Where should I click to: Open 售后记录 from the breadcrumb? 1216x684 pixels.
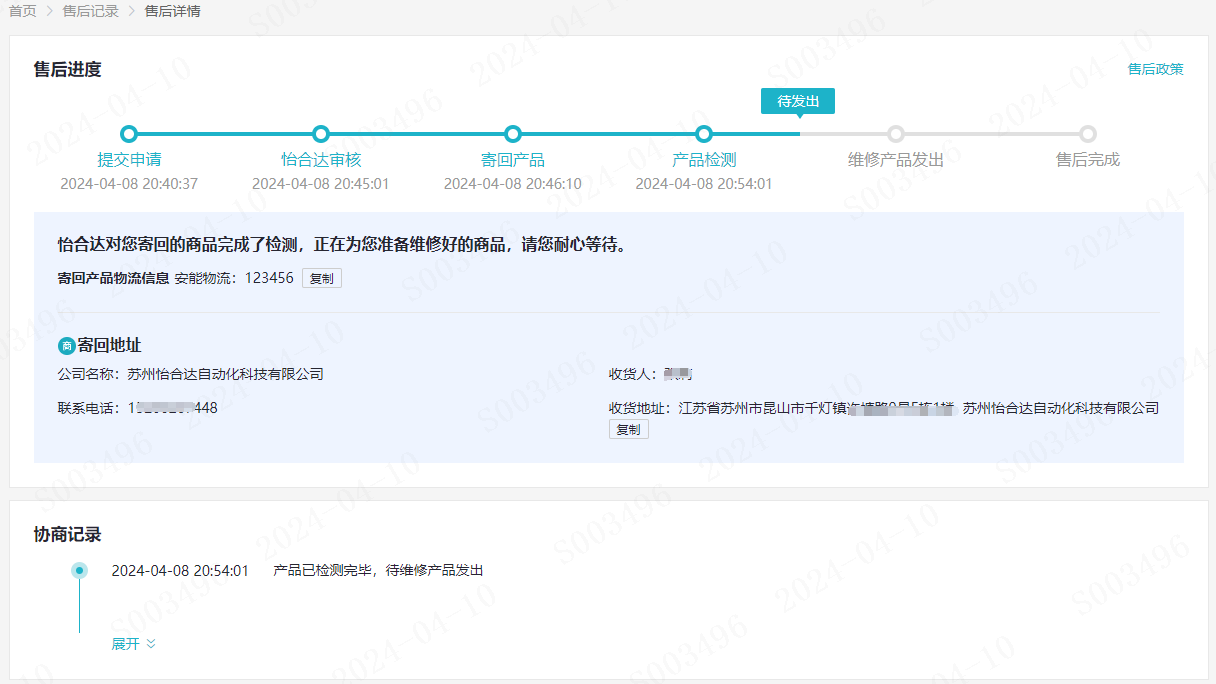[x=90, y=12]
